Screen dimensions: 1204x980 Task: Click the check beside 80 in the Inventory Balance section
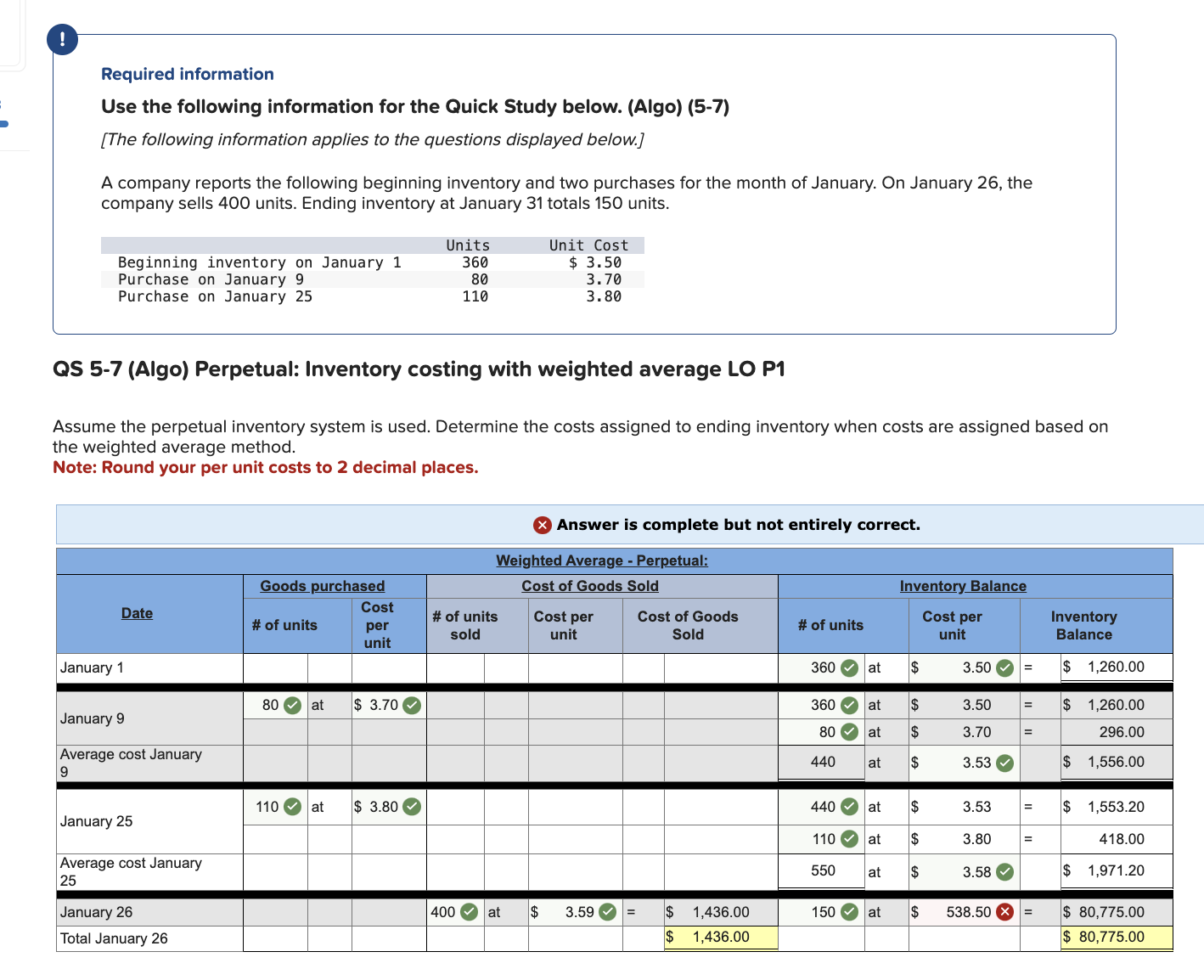click(x=849, y=732)
